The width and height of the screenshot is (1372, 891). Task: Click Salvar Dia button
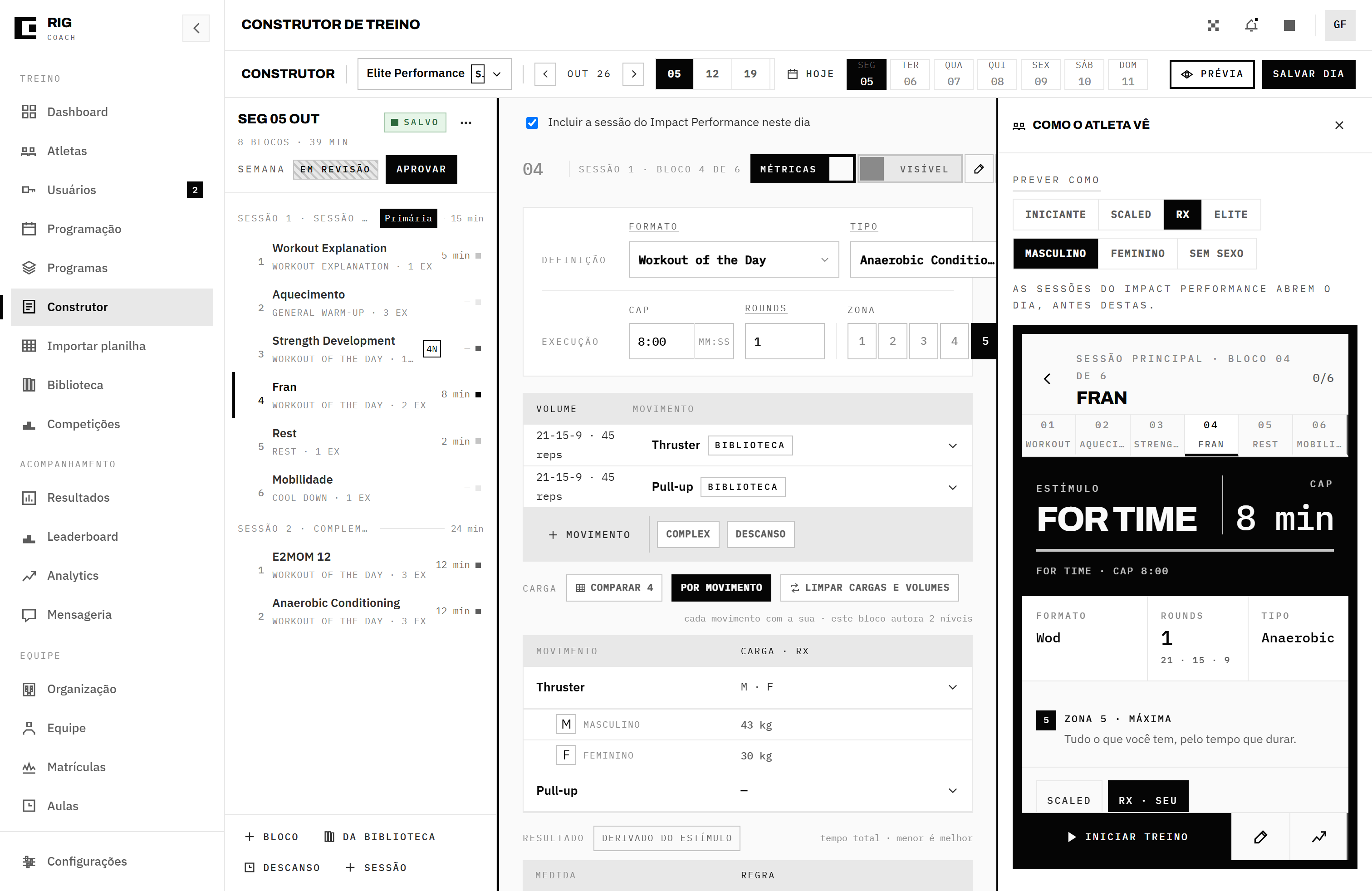click(x=1308, y=74)
